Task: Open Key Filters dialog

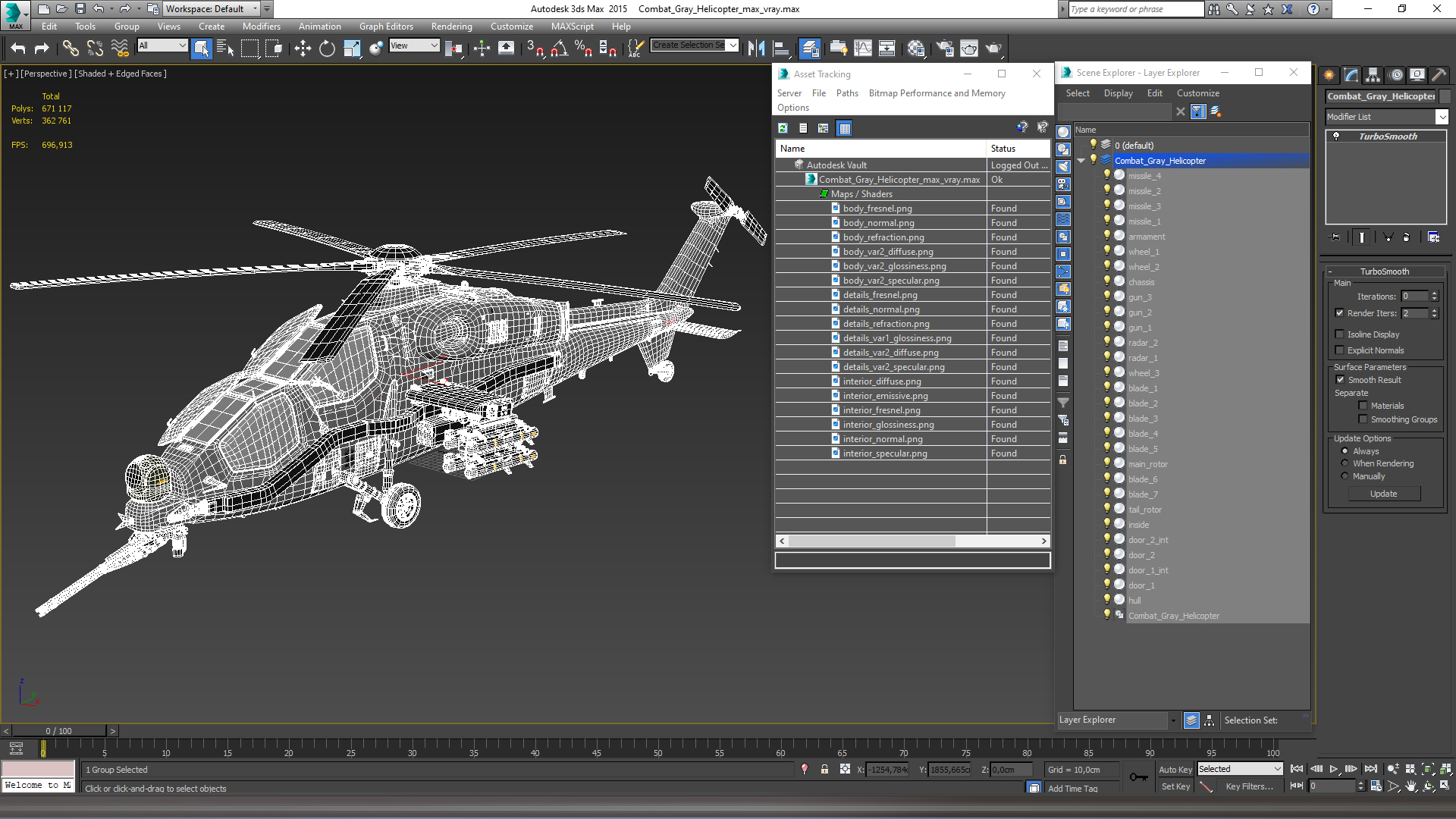Action: tap(1249, 787)
